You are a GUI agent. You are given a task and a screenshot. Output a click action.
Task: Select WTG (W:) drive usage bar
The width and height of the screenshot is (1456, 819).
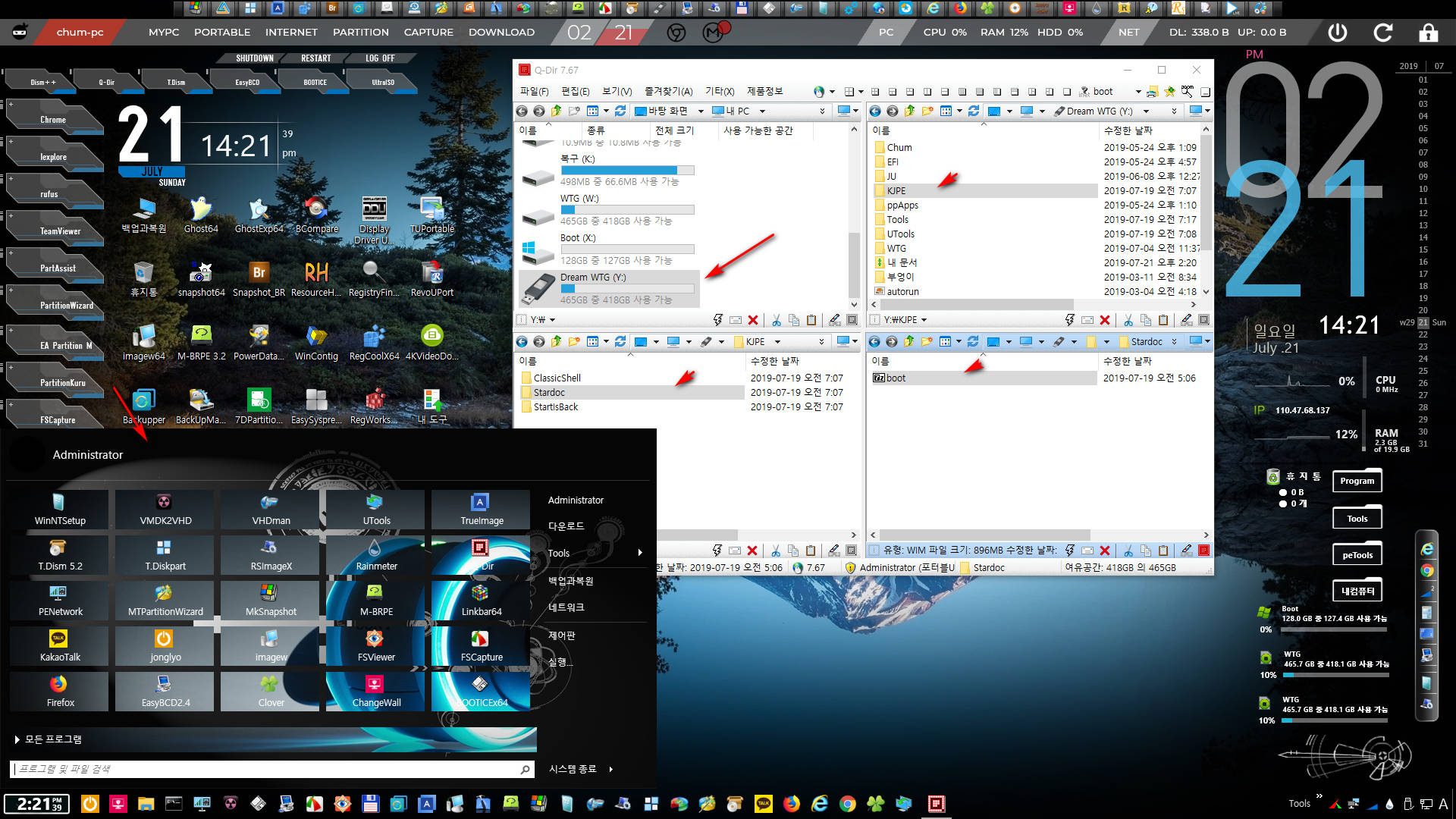click(627, 210)
